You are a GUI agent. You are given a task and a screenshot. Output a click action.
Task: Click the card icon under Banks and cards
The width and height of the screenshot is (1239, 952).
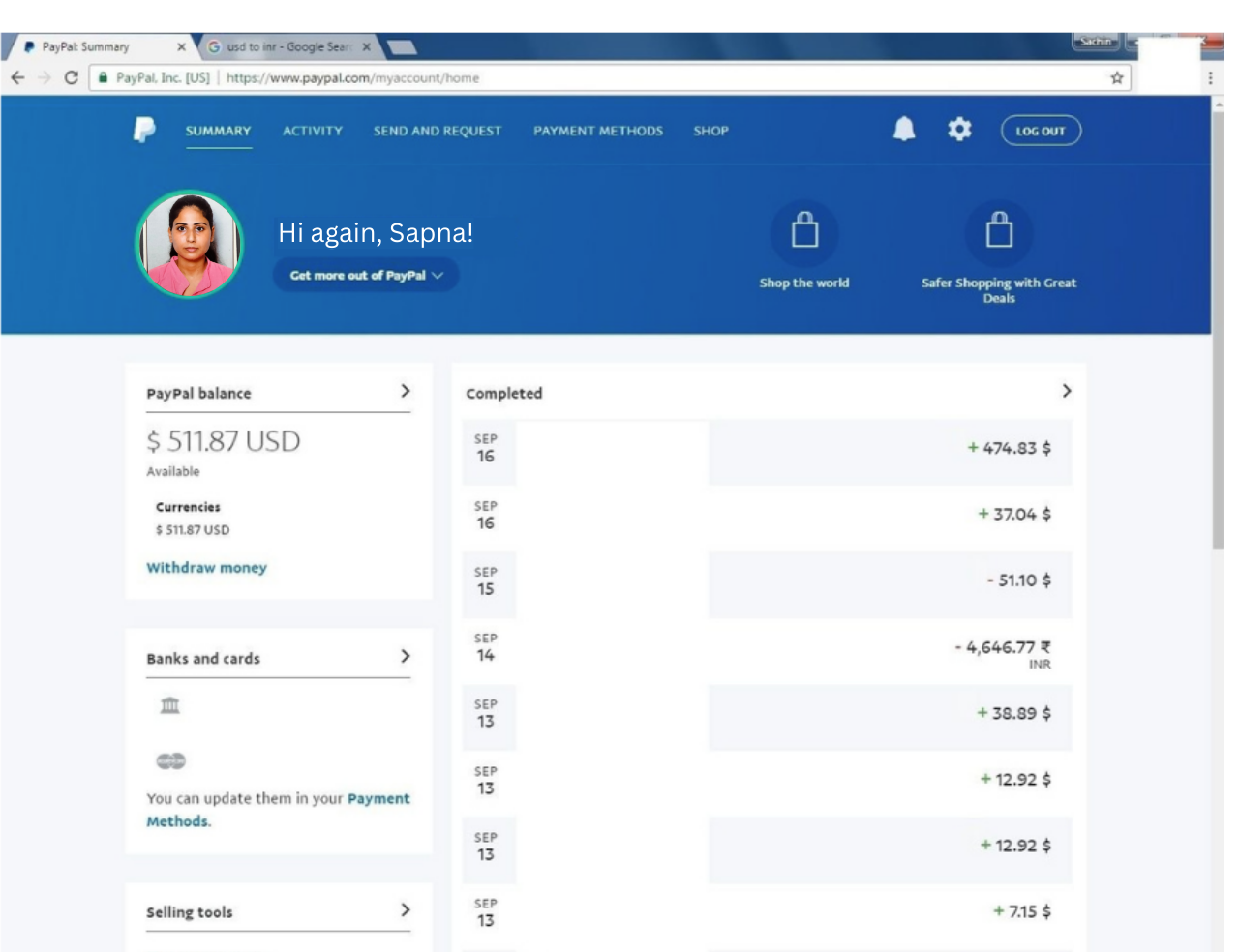pyautogui.click(x=170, y=761)
